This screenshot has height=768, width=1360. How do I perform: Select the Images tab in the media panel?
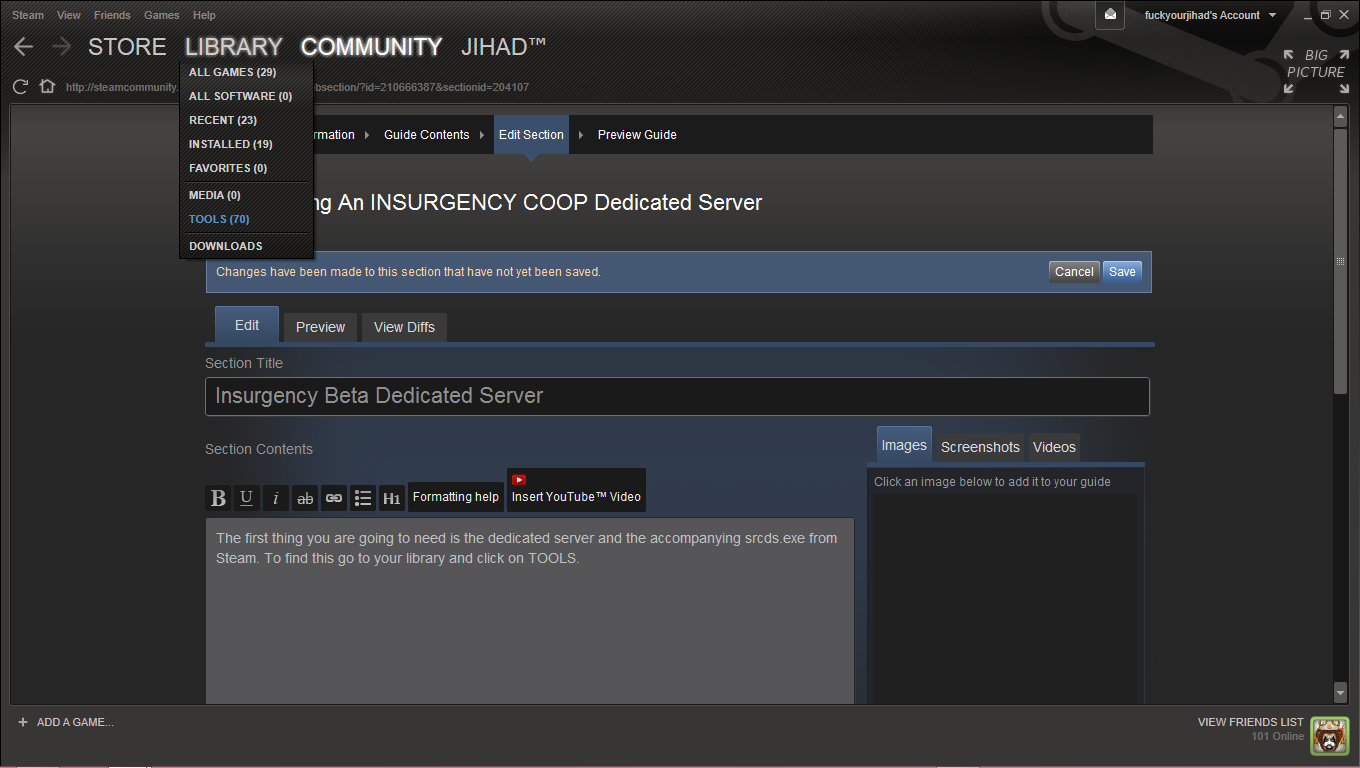click(x=904, y=445)
